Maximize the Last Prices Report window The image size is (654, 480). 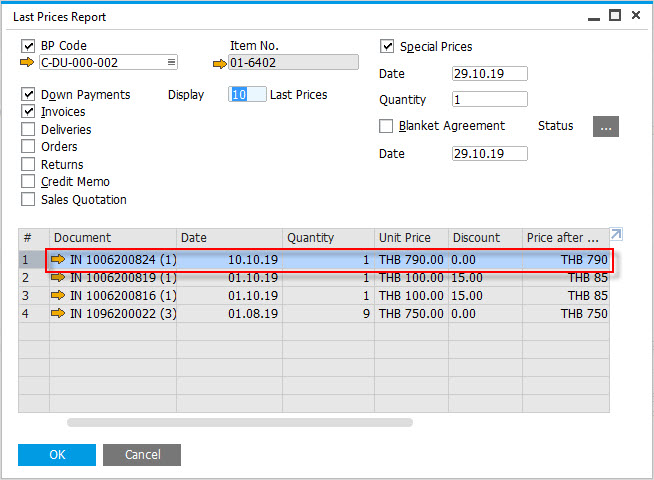[x=615, y=15]
